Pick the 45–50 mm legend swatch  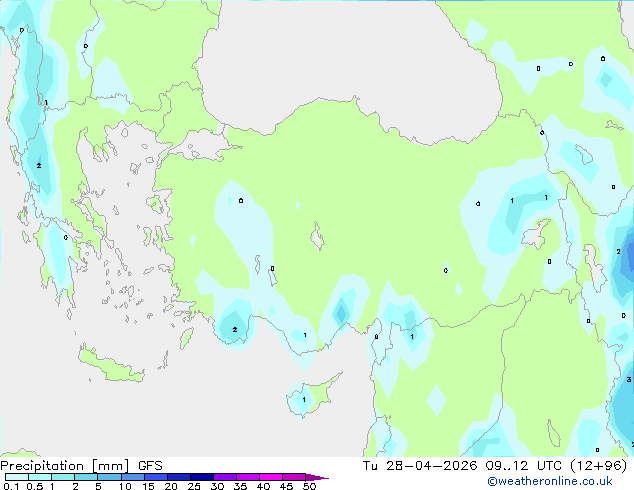293,477
